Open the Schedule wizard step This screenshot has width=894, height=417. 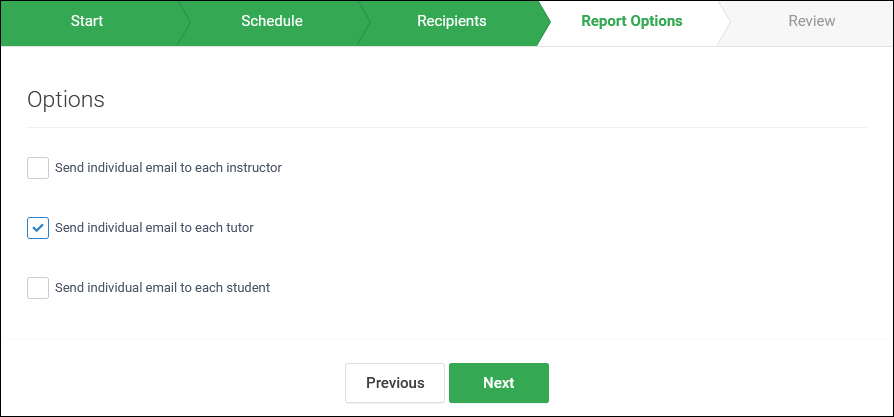(271, 21)
